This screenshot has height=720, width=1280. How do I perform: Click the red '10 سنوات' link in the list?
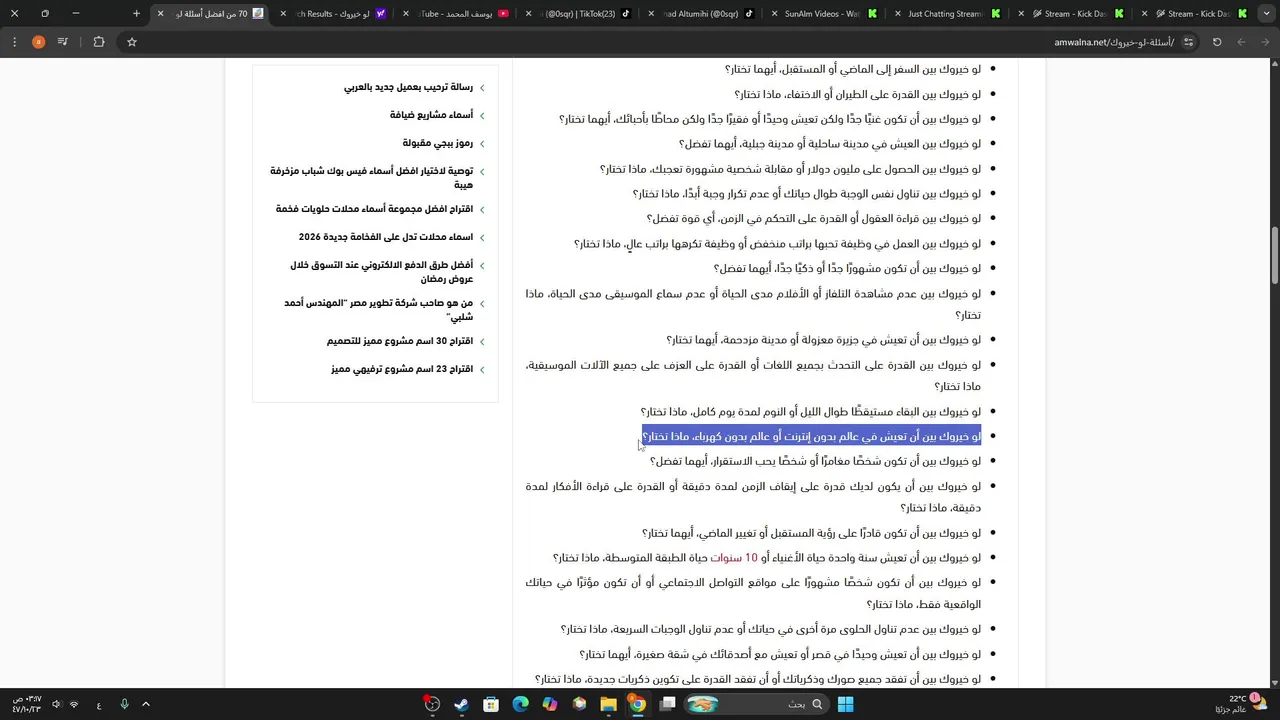pos(734,558)
